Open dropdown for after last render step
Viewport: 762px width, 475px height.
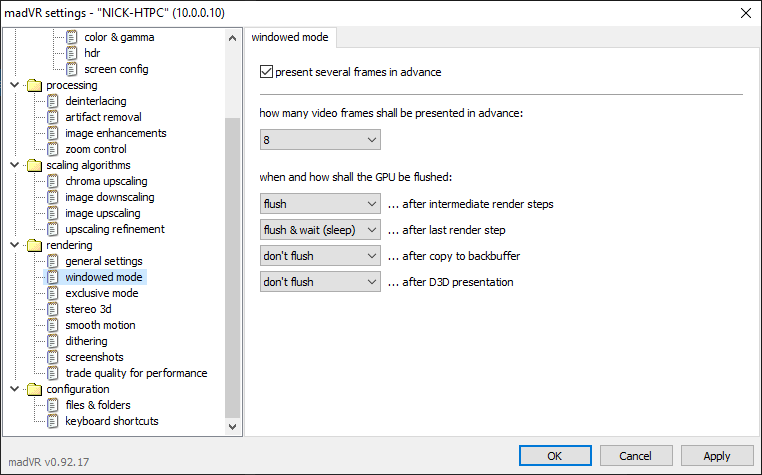coord(319,230)
